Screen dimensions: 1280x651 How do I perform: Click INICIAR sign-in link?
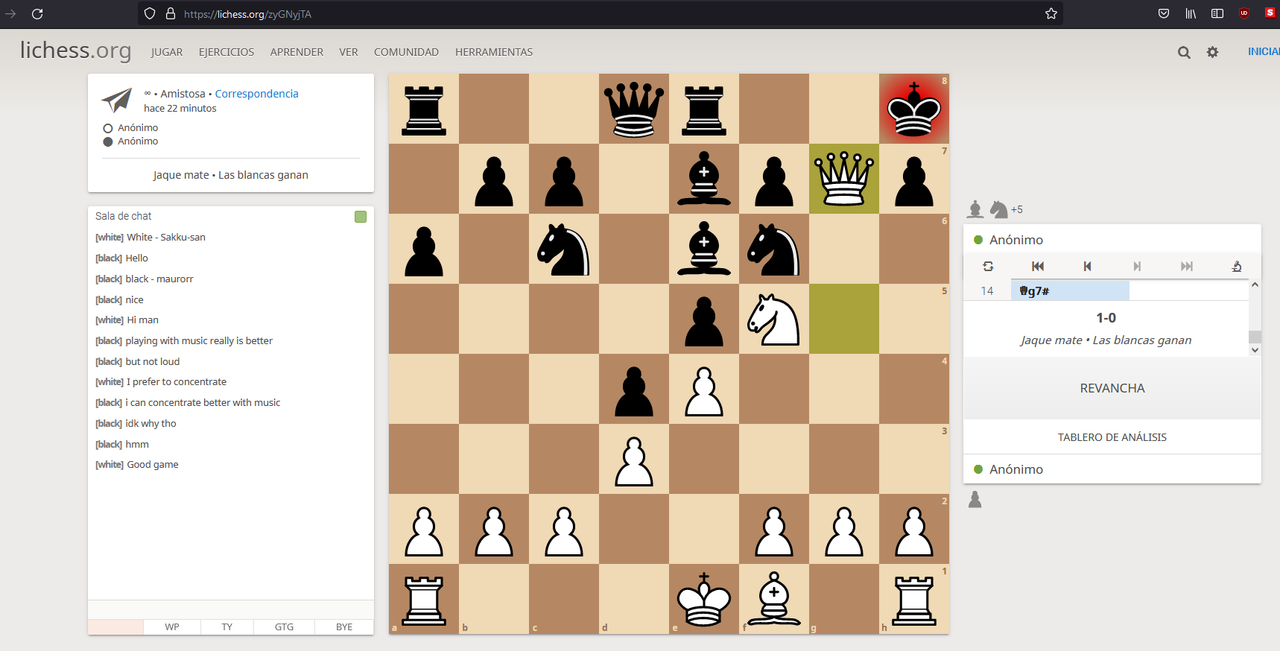pos(1263,52)
